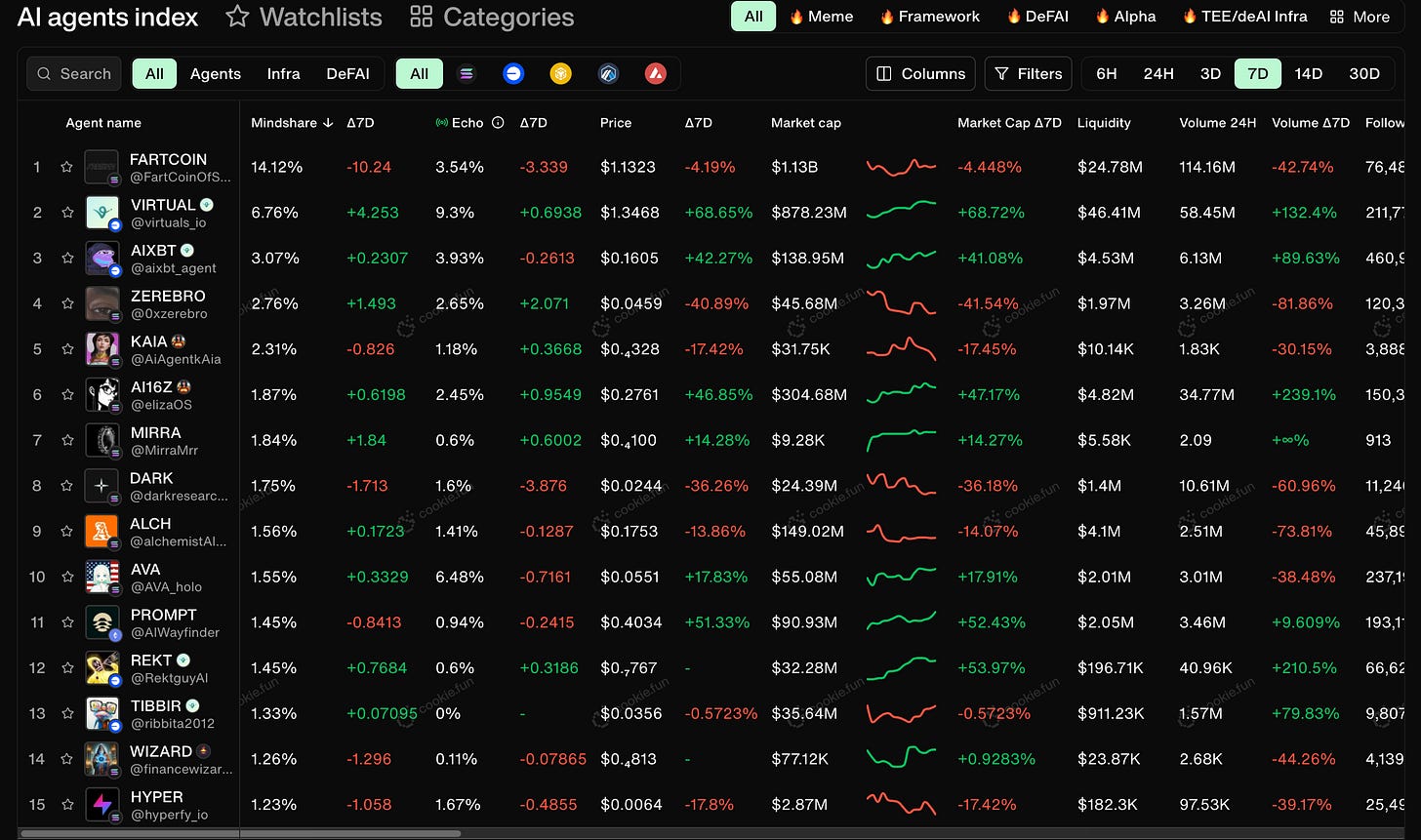Sort by Liquidity column header

[x=1104, y=123]
